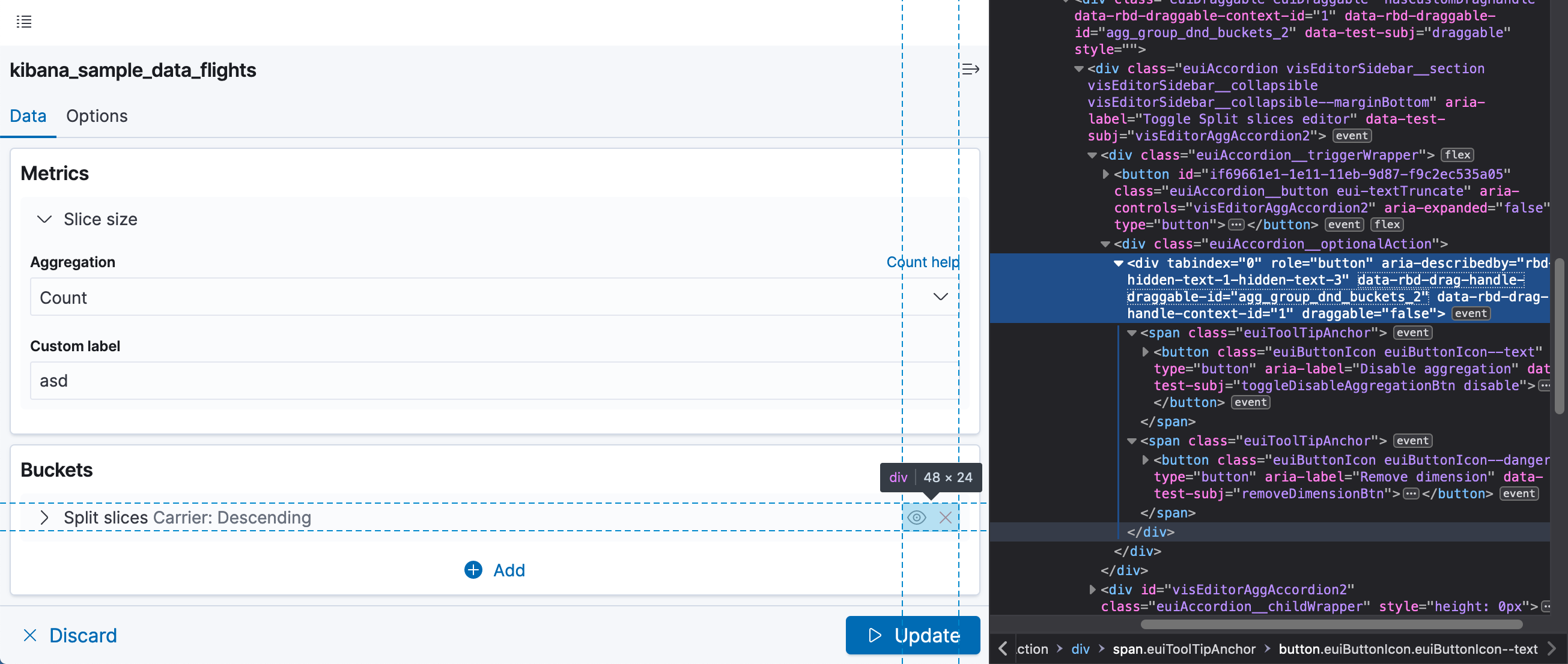This screenshot has height=664, width=1568.
Task: Click the Update button
Action: coord(912,635)
